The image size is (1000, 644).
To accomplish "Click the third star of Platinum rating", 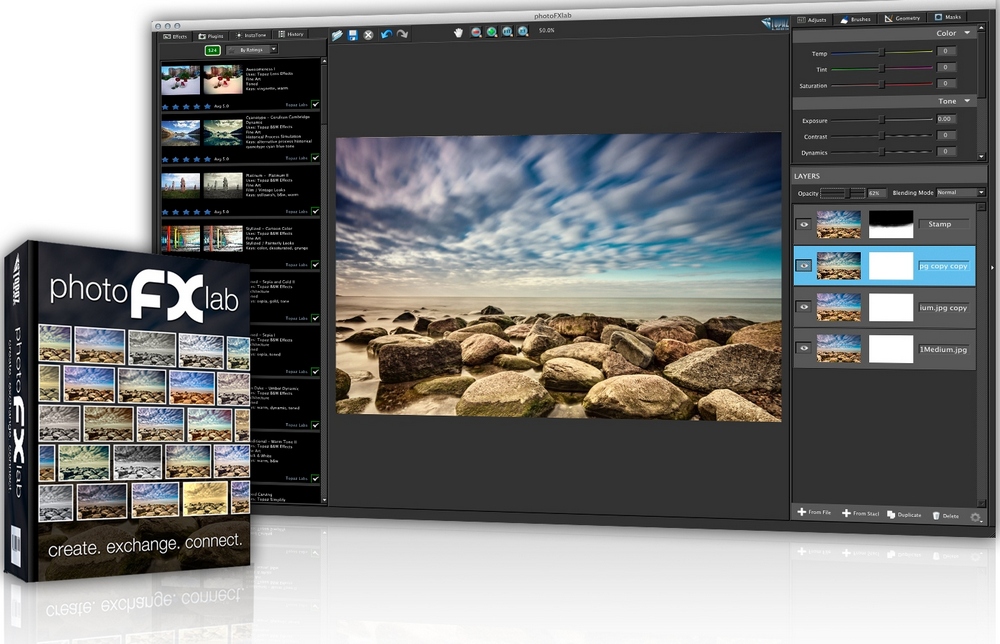I will pyautogui.click(x=187, y=212).
